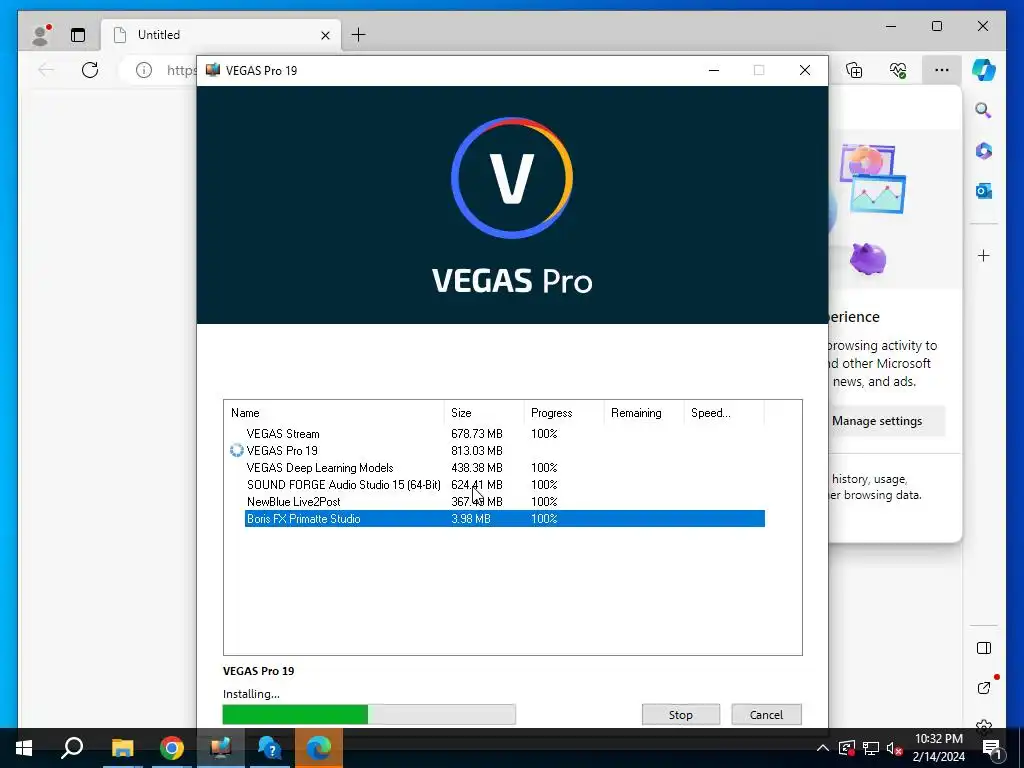Sort list by Name column header
1024x768 pixels.
334,413
